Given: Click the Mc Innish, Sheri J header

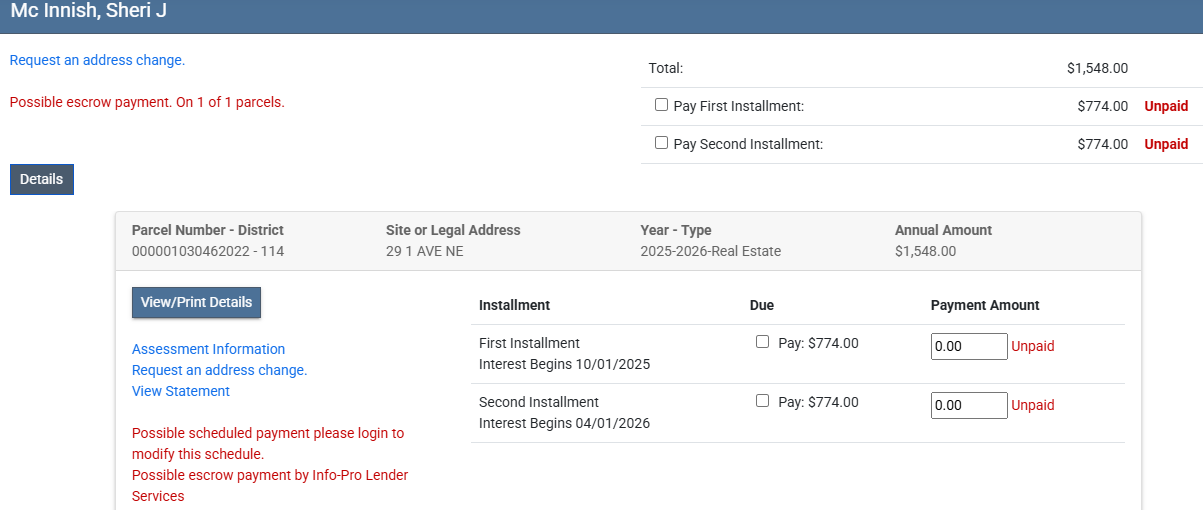Looking at the screenshot, I should tap(89, 12).
